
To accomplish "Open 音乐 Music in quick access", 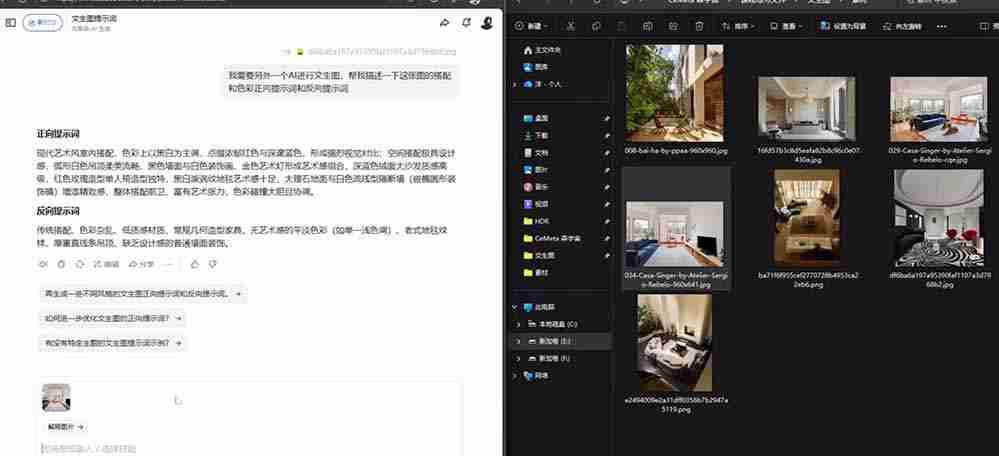I will [x=536, y=187].
